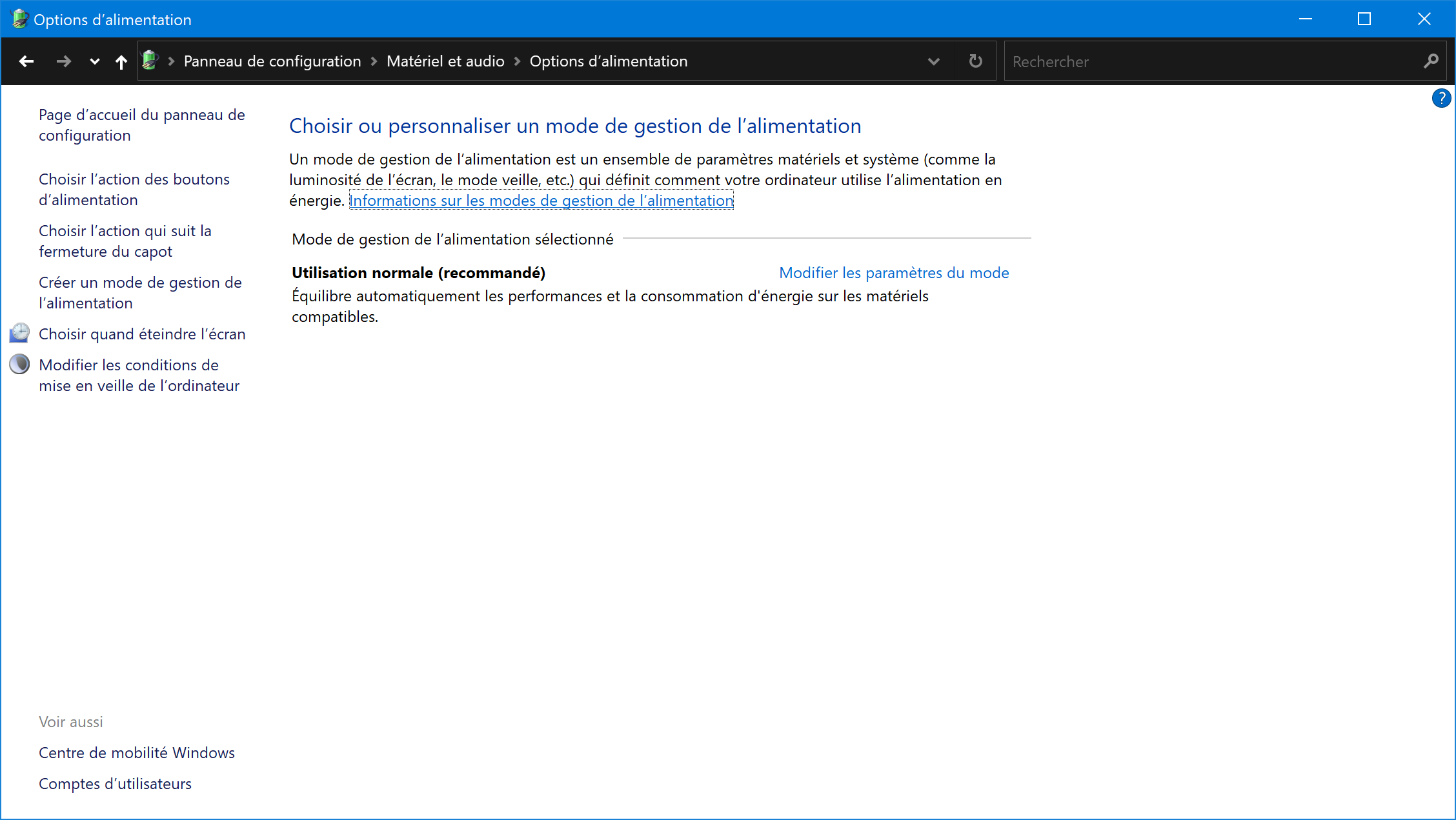
Task: Open help with the question mark icon
Action: 1441,98
